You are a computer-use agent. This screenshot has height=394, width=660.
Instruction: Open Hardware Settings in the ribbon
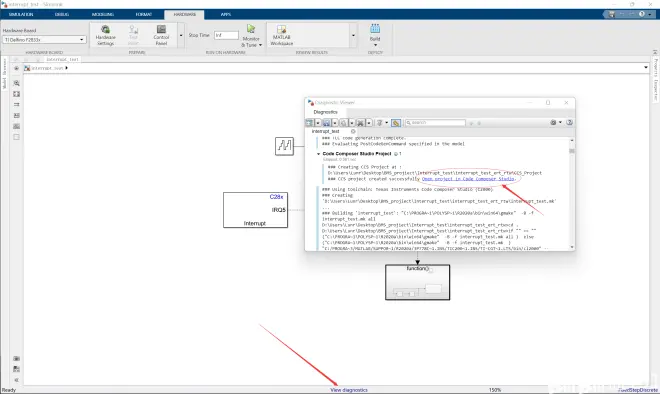tap(105, 35)
